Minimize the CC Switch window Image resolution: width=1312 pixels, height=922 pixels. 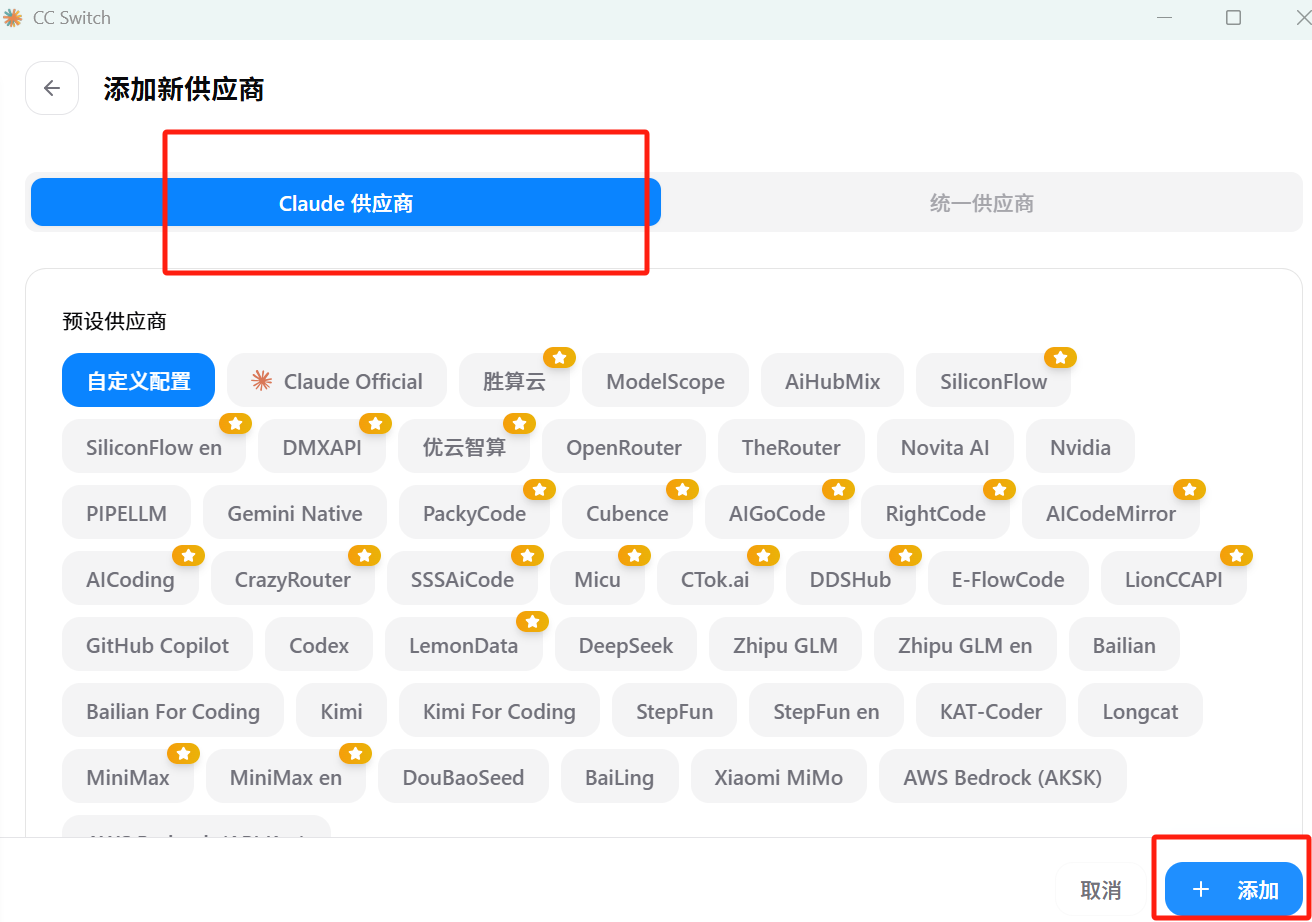[1164, 18]
